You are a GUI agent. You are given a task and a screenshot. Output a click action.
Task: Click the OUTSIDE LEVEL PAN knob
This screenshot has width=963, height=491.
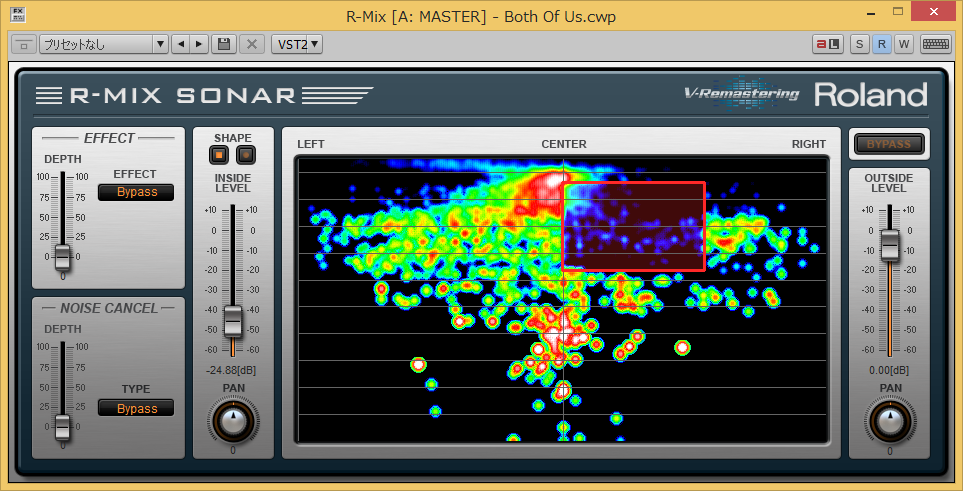click(x=889, y=422)
